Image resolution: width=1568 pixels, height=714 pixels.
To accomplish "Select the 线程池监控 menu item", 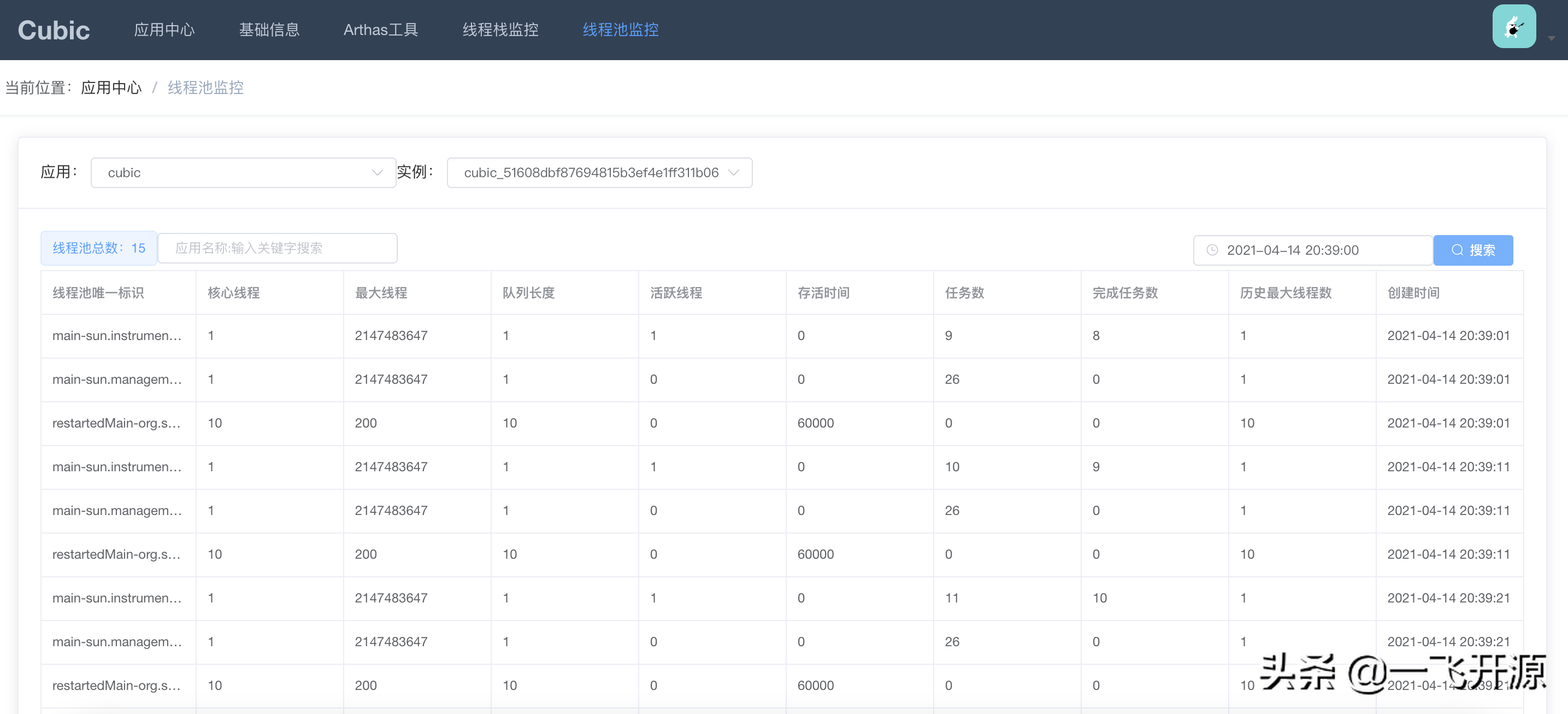I will [x=620, y=30].
